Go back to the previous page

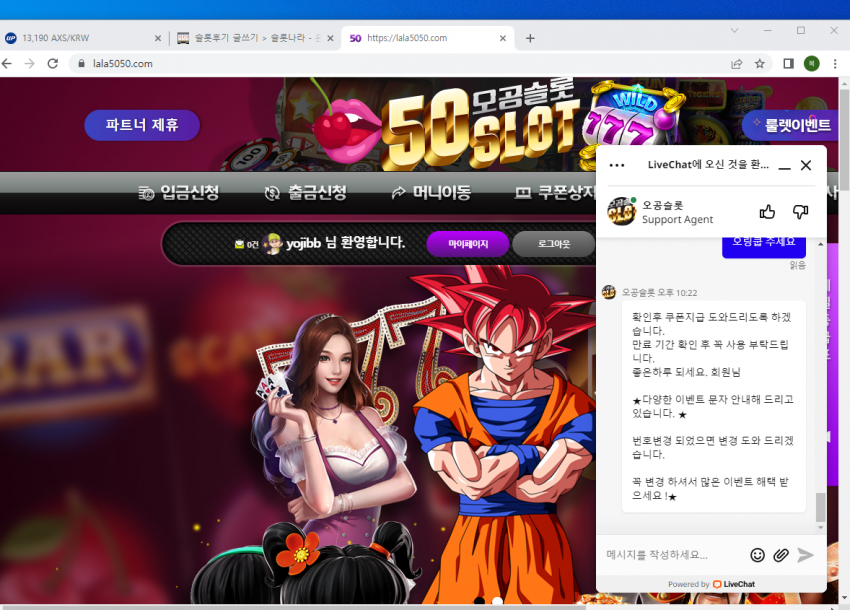click(7, 63)
